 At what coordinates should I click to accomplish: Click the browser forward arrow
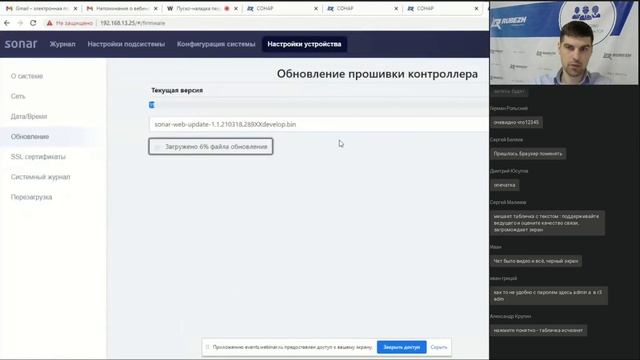pyautogui.click(x=20, y=23)
